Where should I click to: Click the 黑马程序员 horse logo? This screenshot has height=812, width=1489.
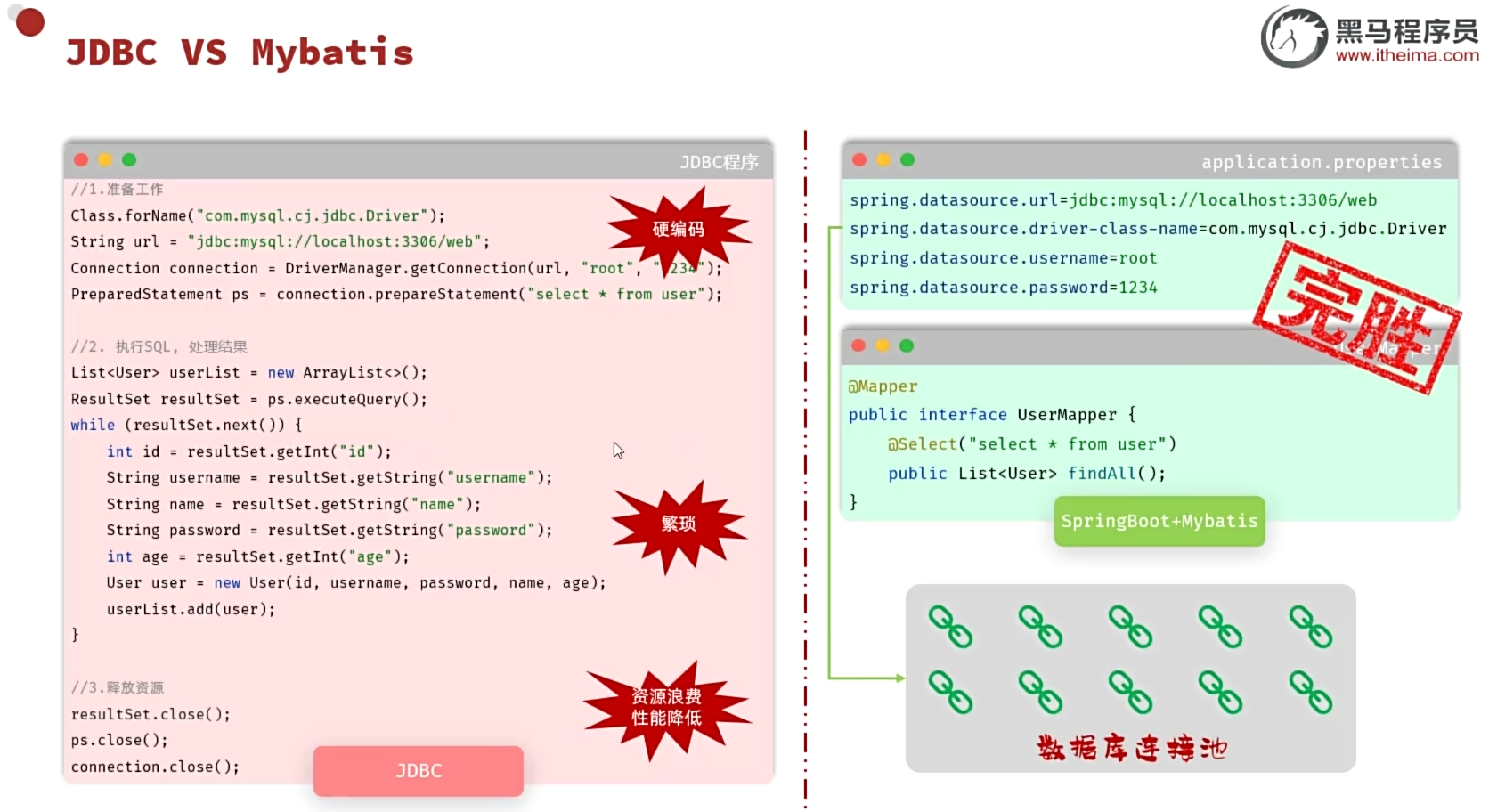click(x=1294, y=37)
